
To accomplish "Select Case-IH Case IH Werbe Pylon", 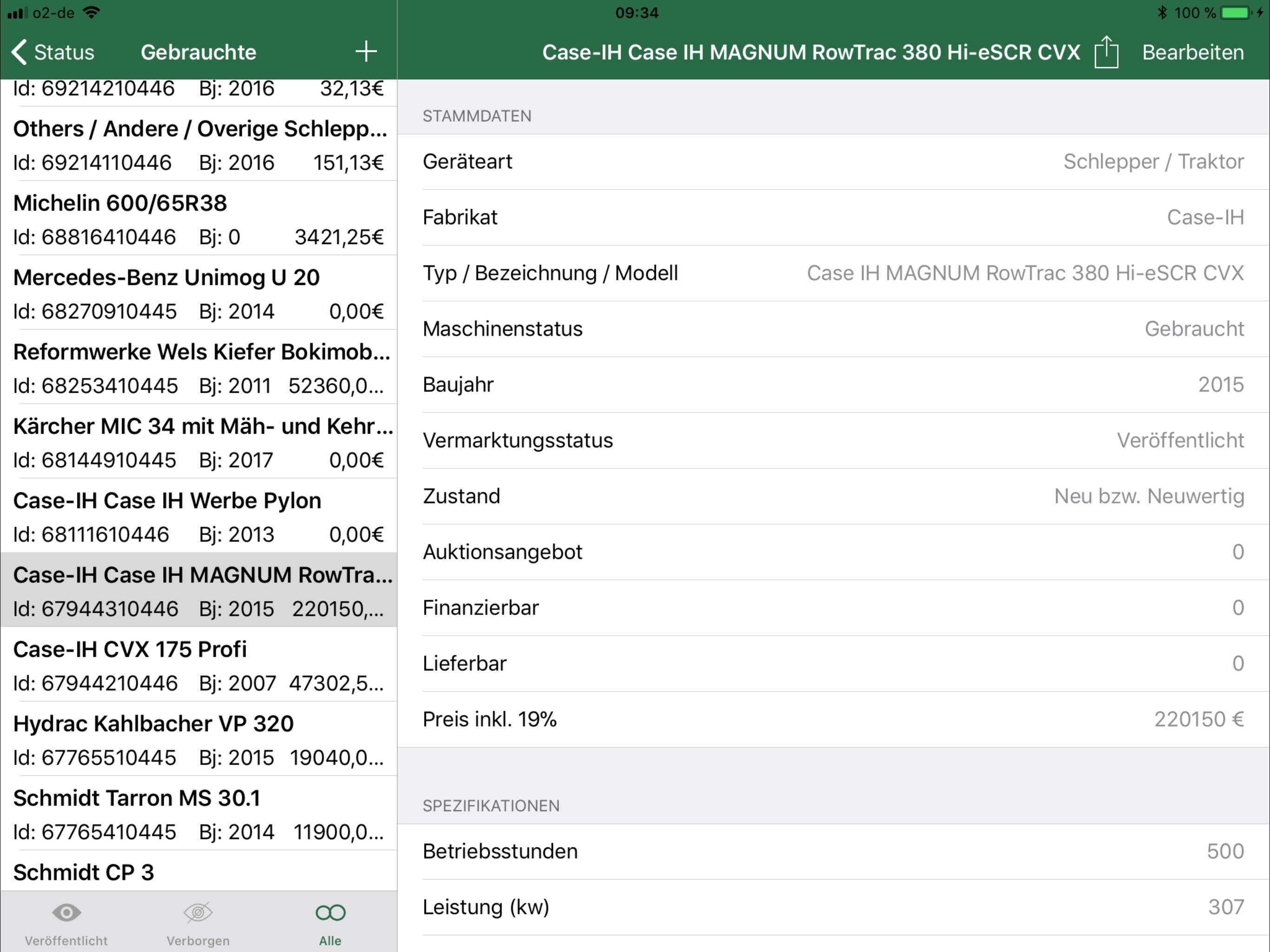I will tap(198, 516).
